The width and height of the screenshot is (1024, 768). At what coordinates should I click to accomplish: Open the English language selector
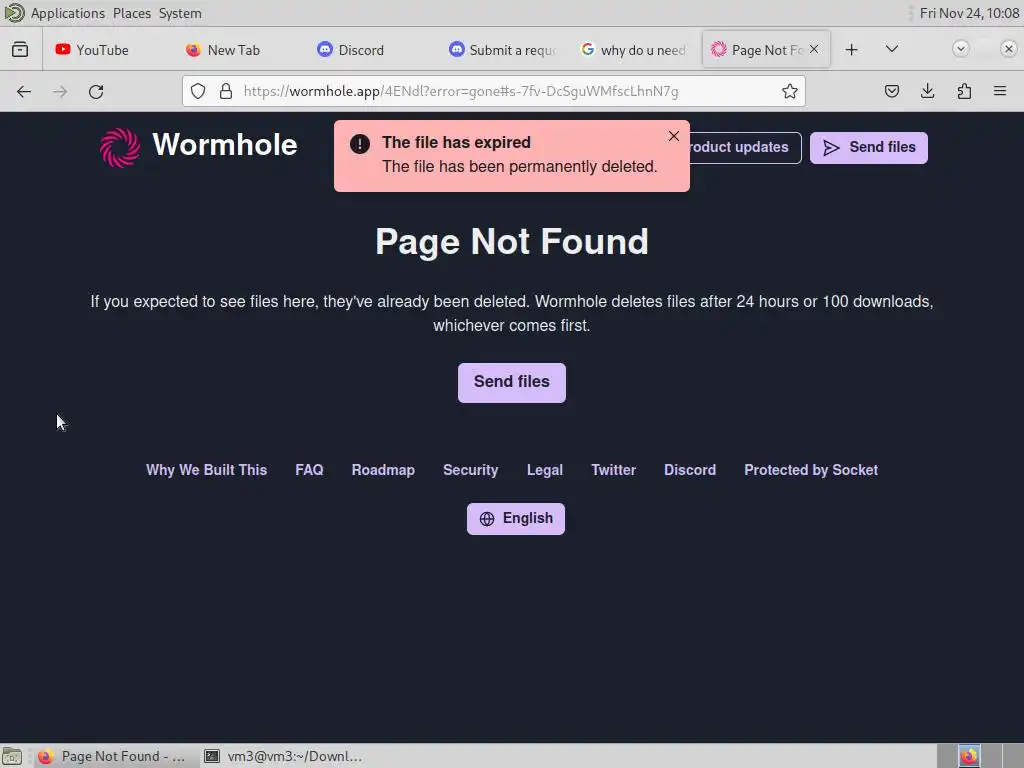pos(516,519)
